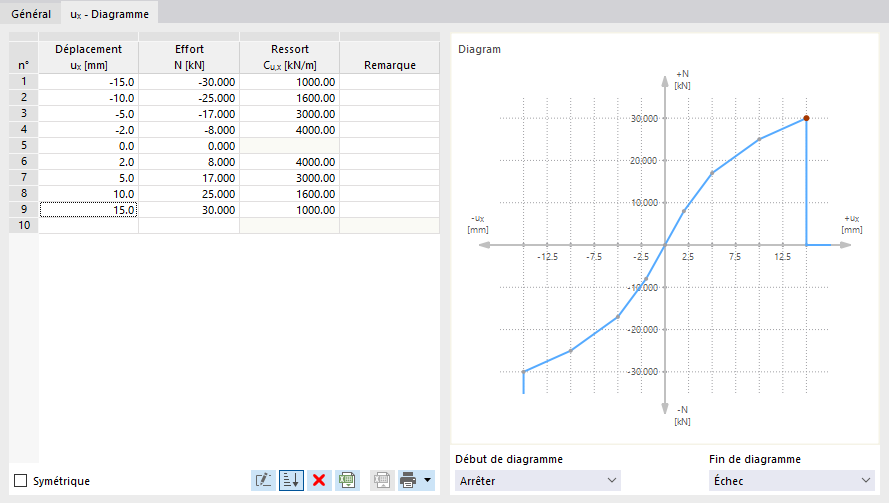889x503 pixels.
Task: Click the Déplacement column header
Action: pos(88,57)
